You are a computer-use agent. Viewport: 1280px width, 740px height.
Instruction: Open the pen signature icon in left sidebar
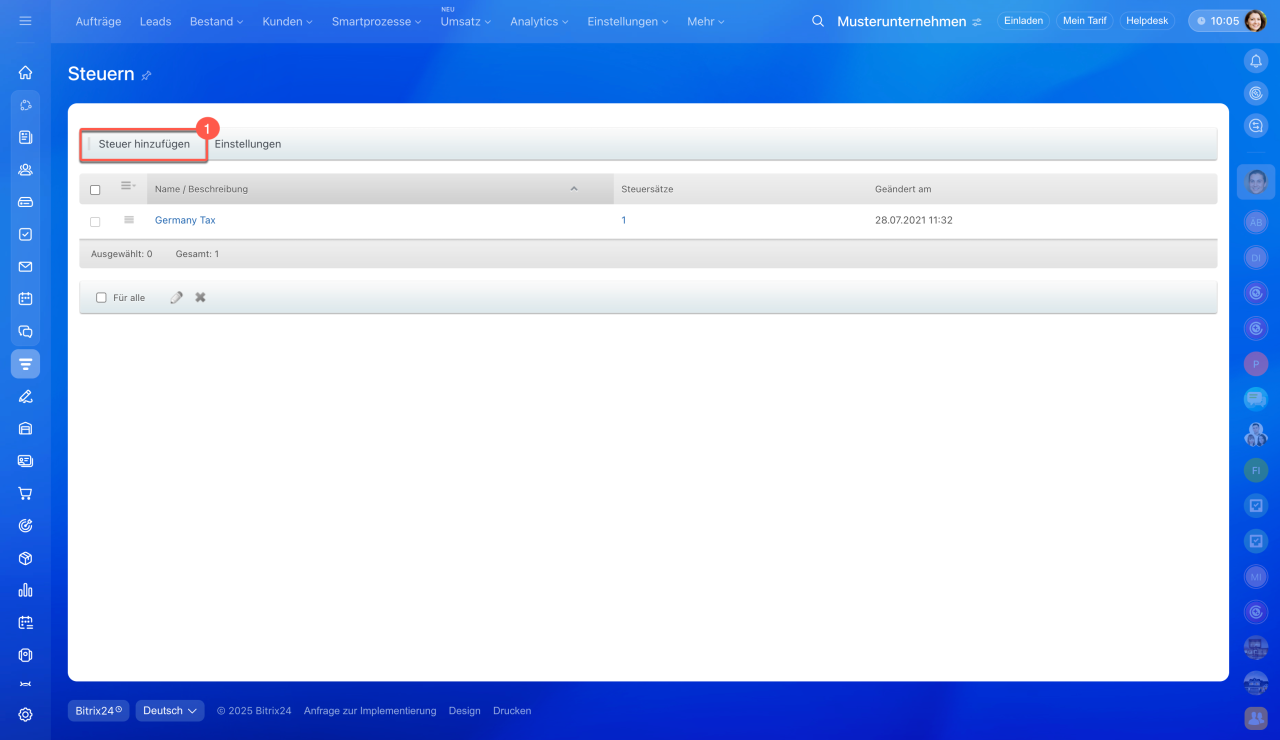pos(25,396)
